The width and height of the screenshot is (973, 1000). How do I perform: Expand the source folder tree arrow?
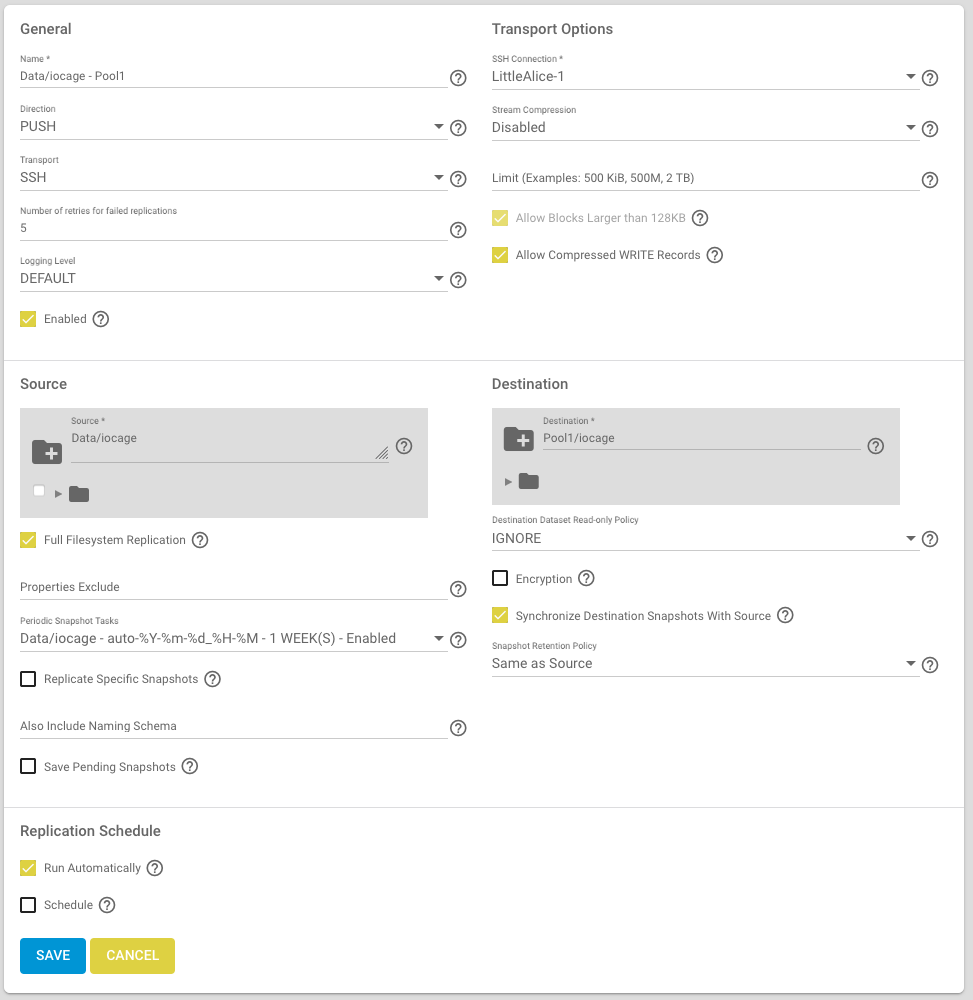click(58, 494)
